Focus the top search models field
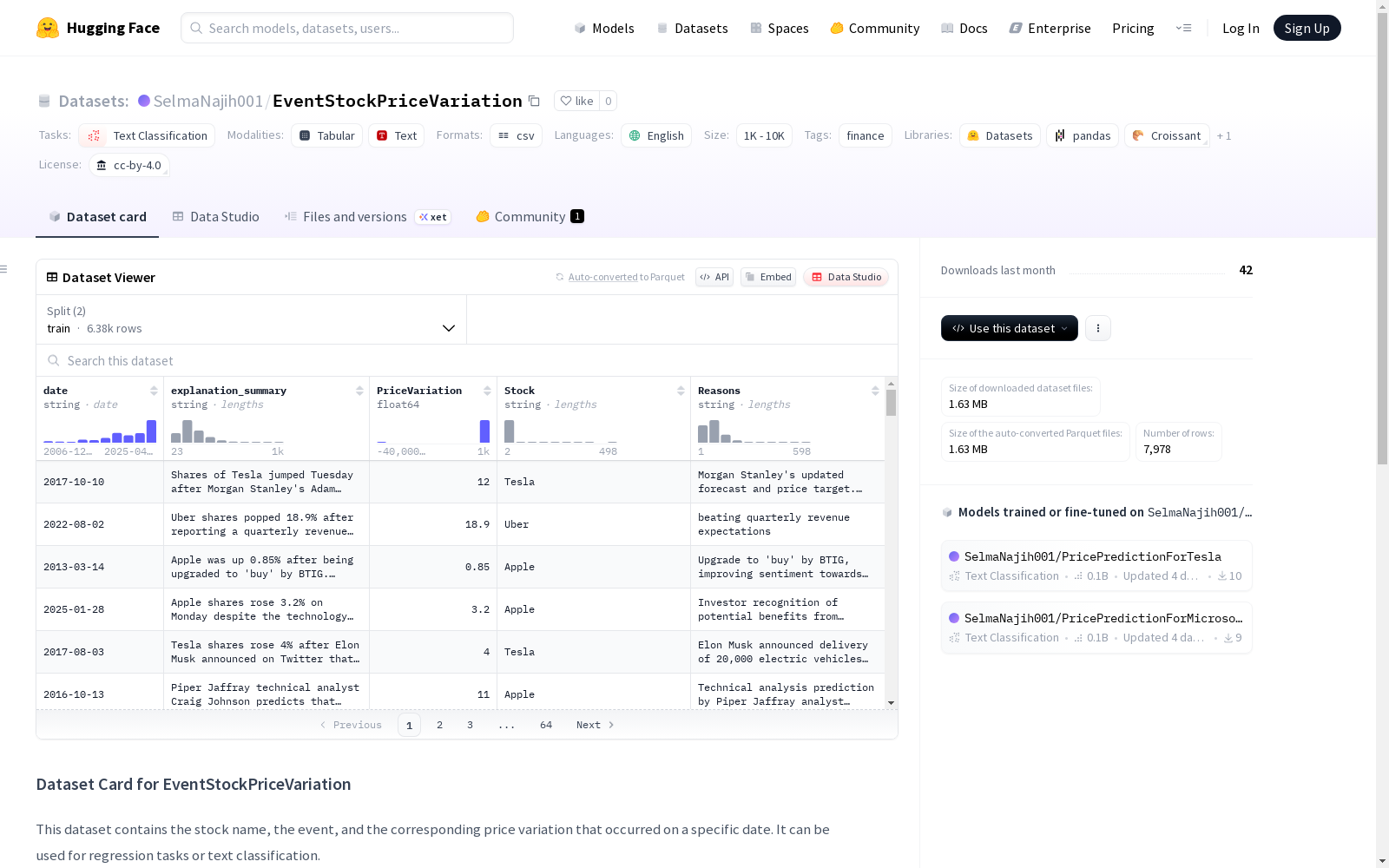 [347, 28]
